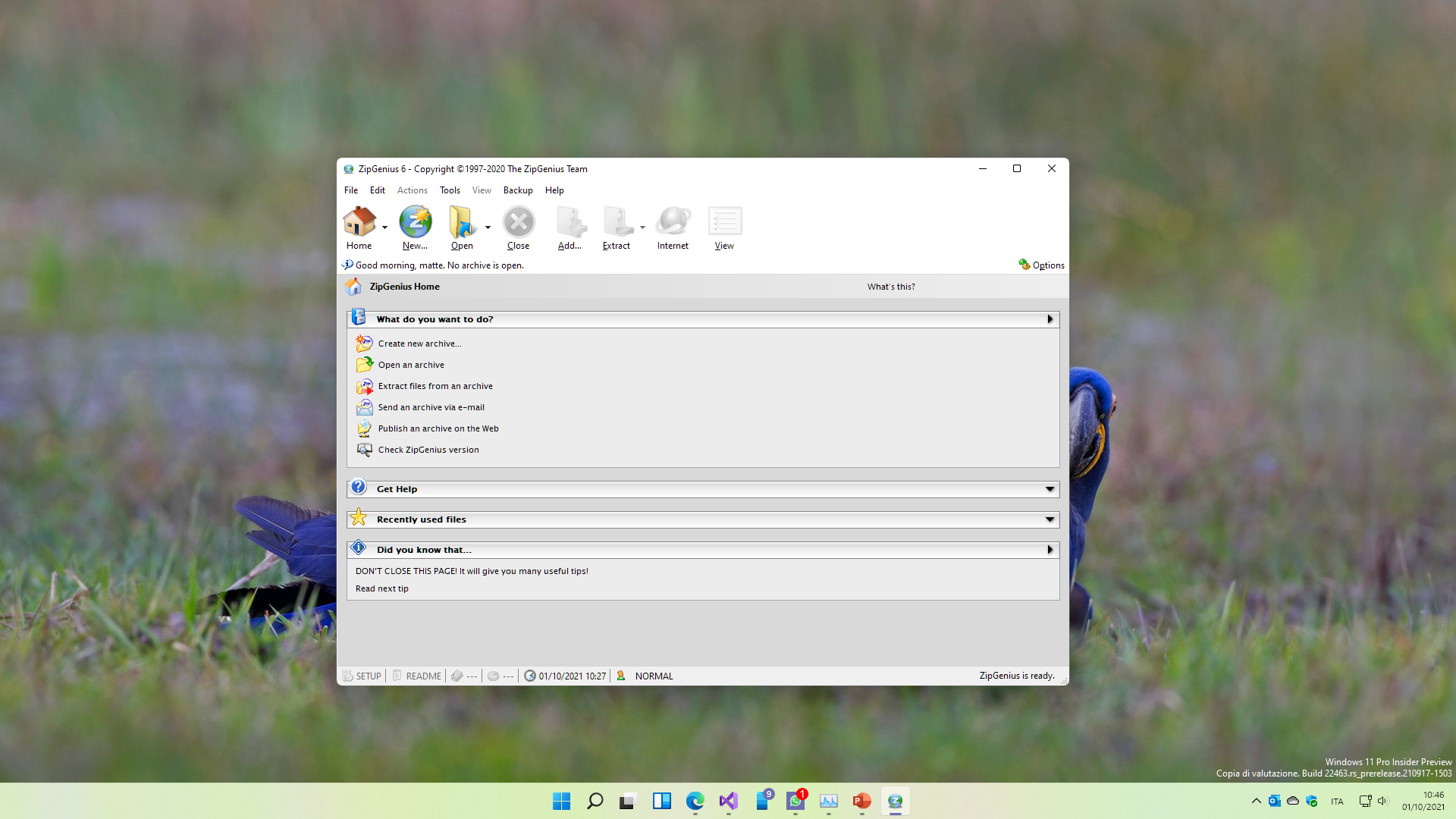Click the Add files toolbar icon
This screenshot has height=819, width=1456.
(570, 222)
